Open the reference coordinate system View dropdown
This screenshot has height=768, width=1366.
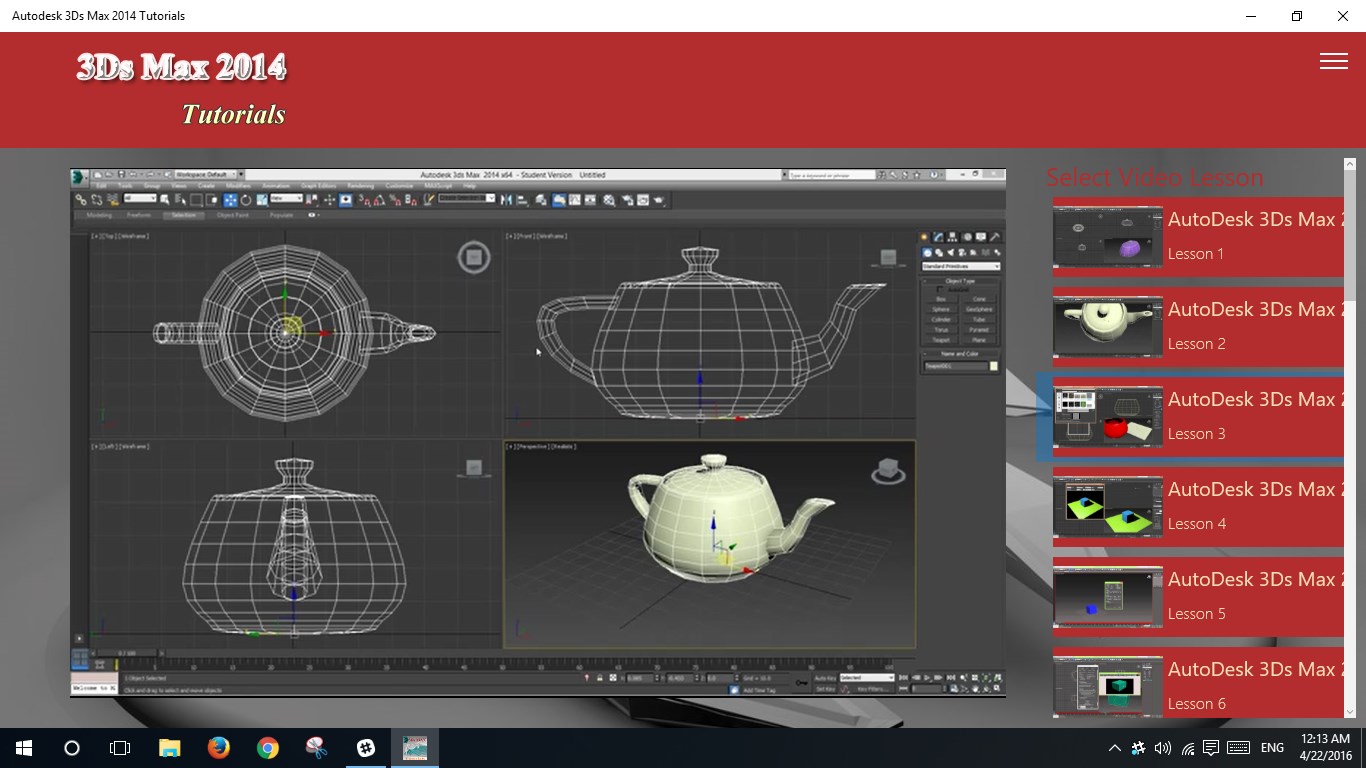[x=286, y=198]
